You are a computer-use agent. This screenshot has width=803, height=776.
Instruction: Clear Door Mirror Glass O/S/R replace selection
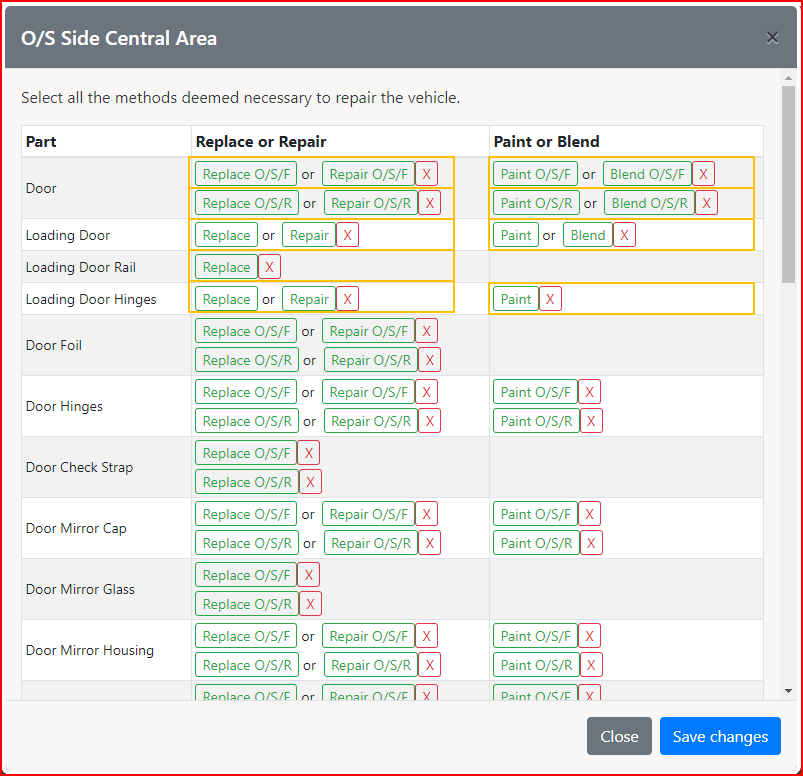coord(311,604)
